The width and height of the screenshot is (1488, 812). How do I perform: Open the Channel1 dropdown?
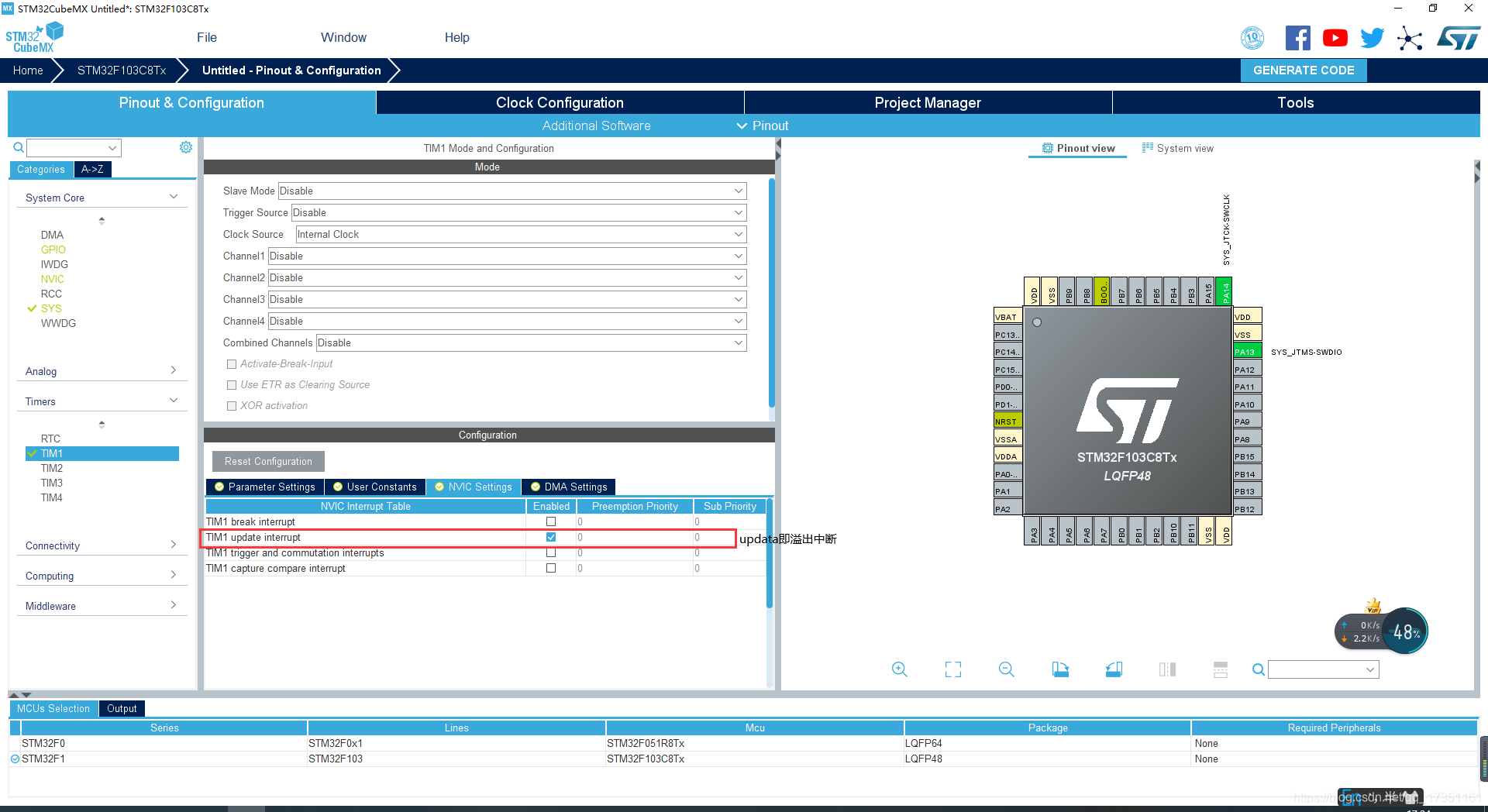(507, 256)
